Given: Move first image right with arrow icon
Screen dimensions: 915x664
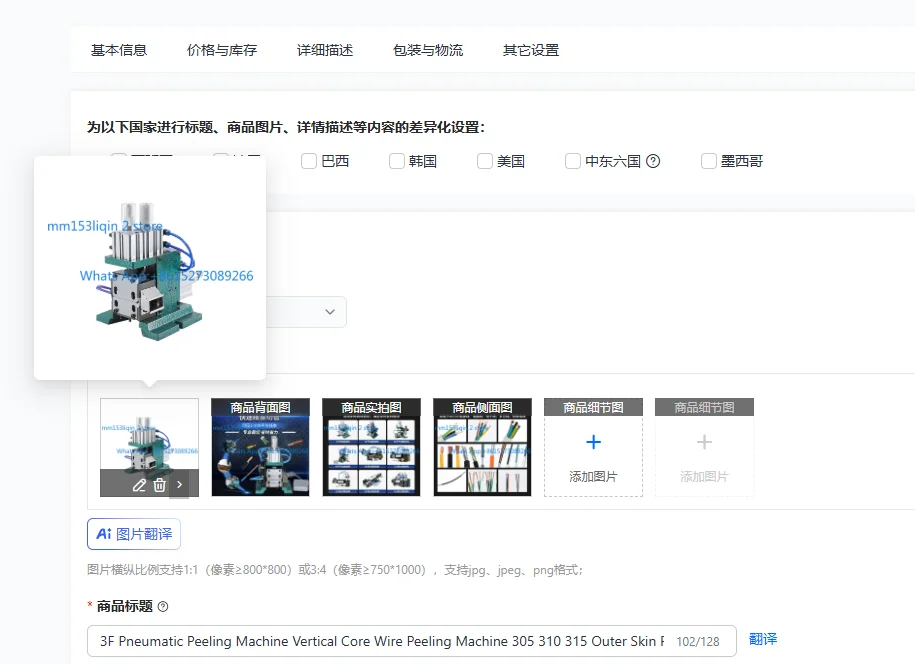Looking at the screenshot, I should (x=179, y=484).
